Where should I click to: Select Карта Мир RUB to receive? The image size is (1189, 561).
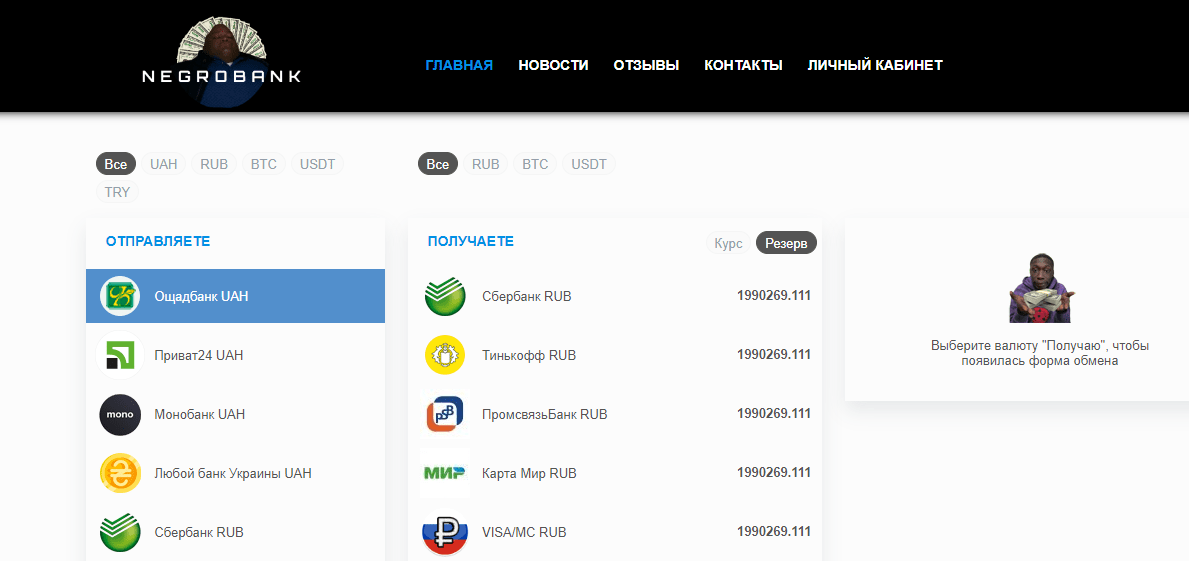[615, 473]
